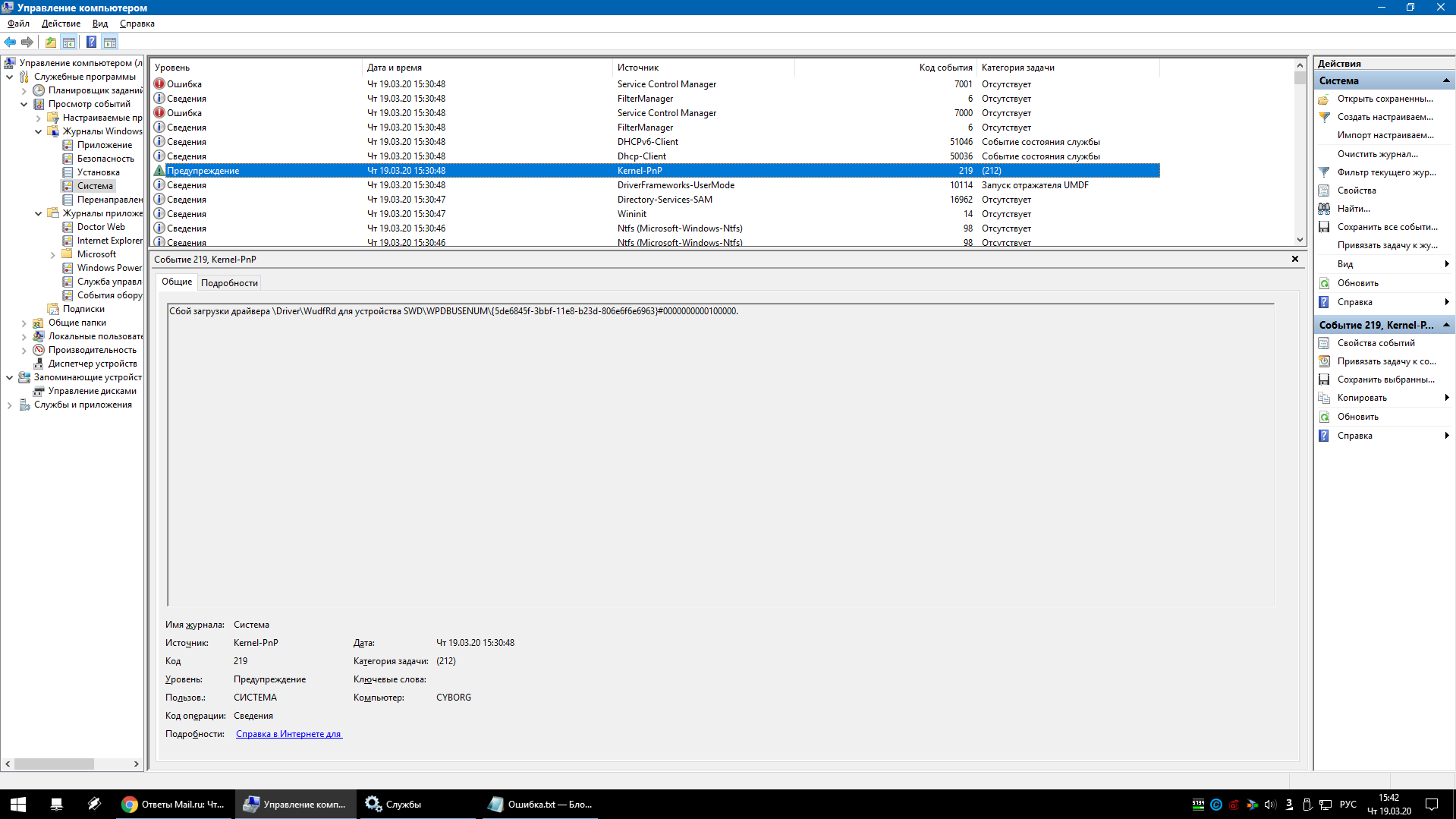Select Приложение log in tree
Screen dimensions: 1456x819
point(105,145)
